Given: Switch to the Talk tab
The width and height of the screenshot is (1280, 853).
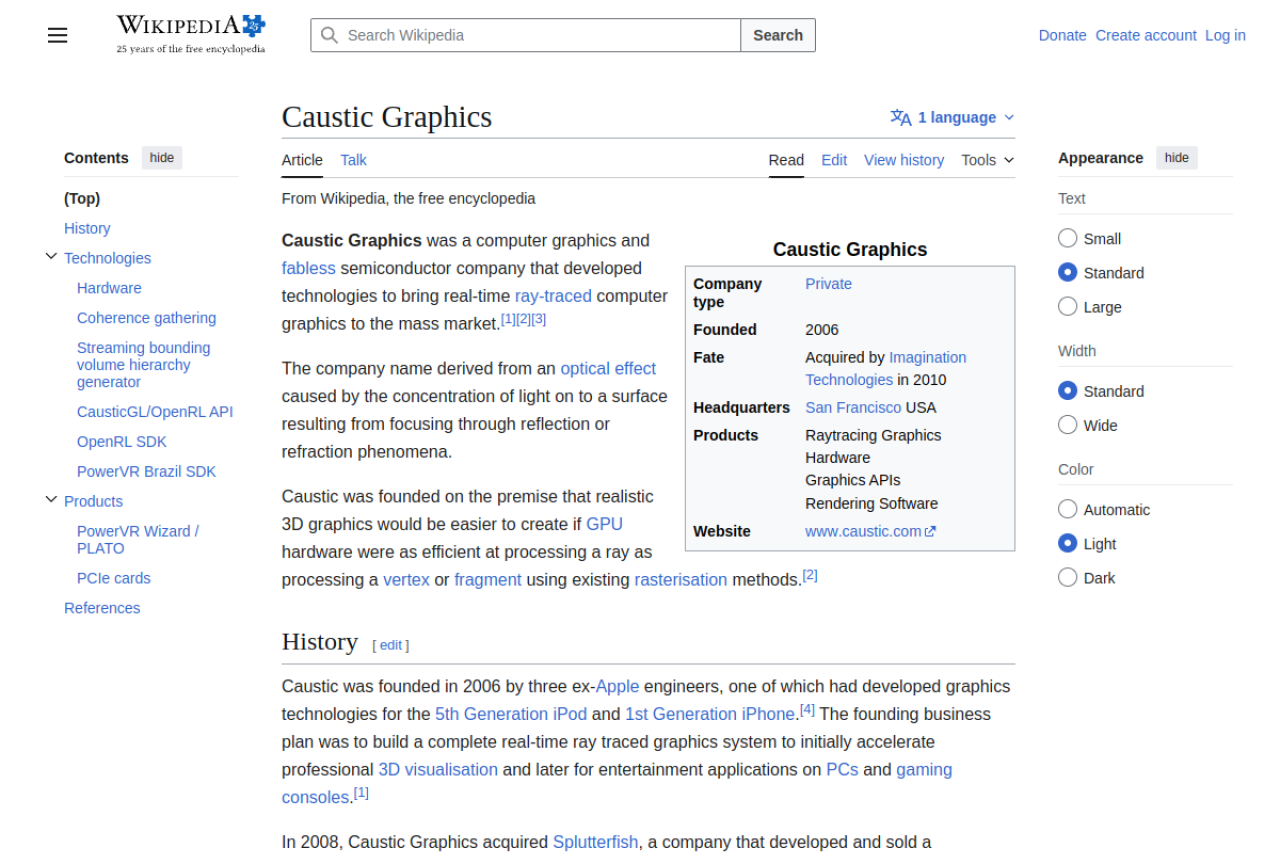Looking at the screenshot, I should point(353,160).
